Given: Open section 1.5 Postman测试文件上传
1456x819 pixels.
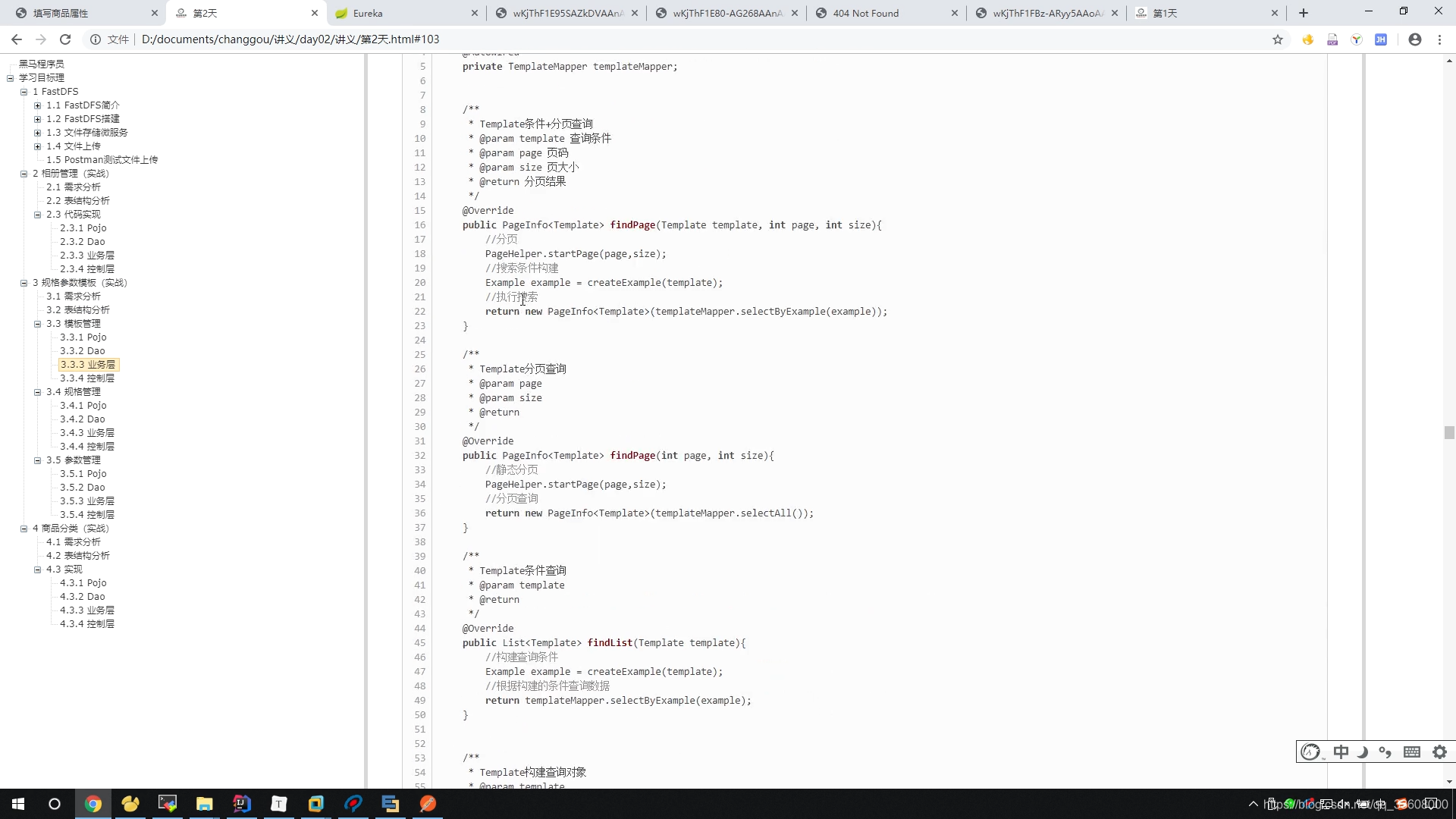Looking at the screenshot, I should [x=102, y=160].
